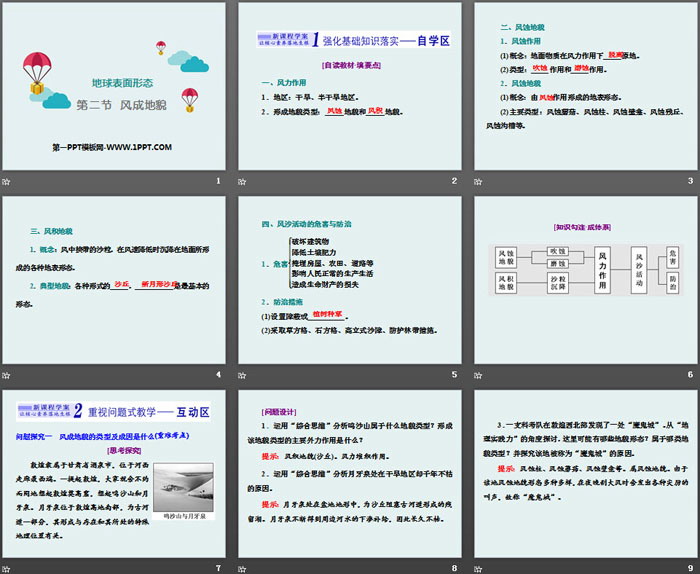The image size is (700, 574).
Task: Click the 二、风蚀地貌 heading on slide 3
Action: click(523, 27)
